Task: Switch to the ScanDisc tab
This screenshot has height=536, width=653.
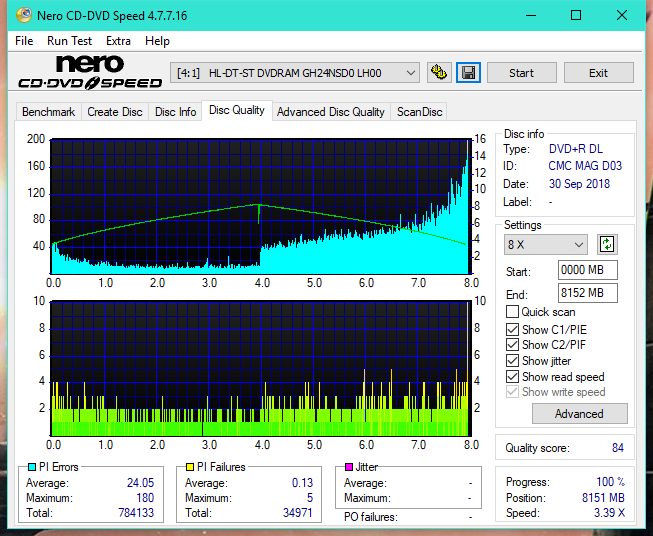Action: (419, 112)
